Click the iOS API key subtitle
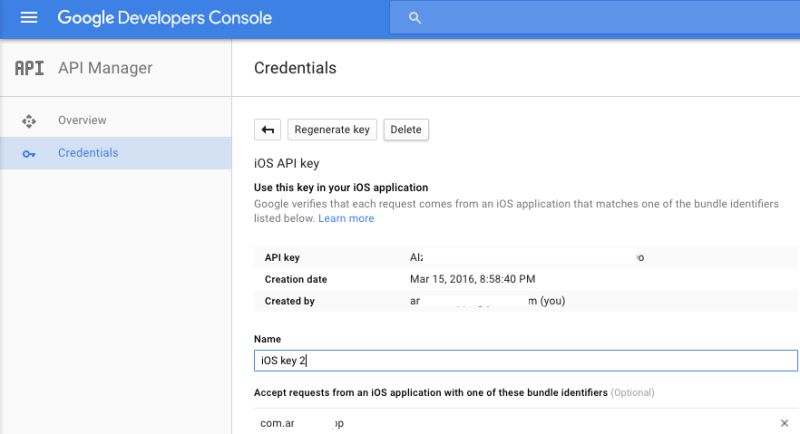Viewport: 800px width, 434px height. (x=286, y=164)
